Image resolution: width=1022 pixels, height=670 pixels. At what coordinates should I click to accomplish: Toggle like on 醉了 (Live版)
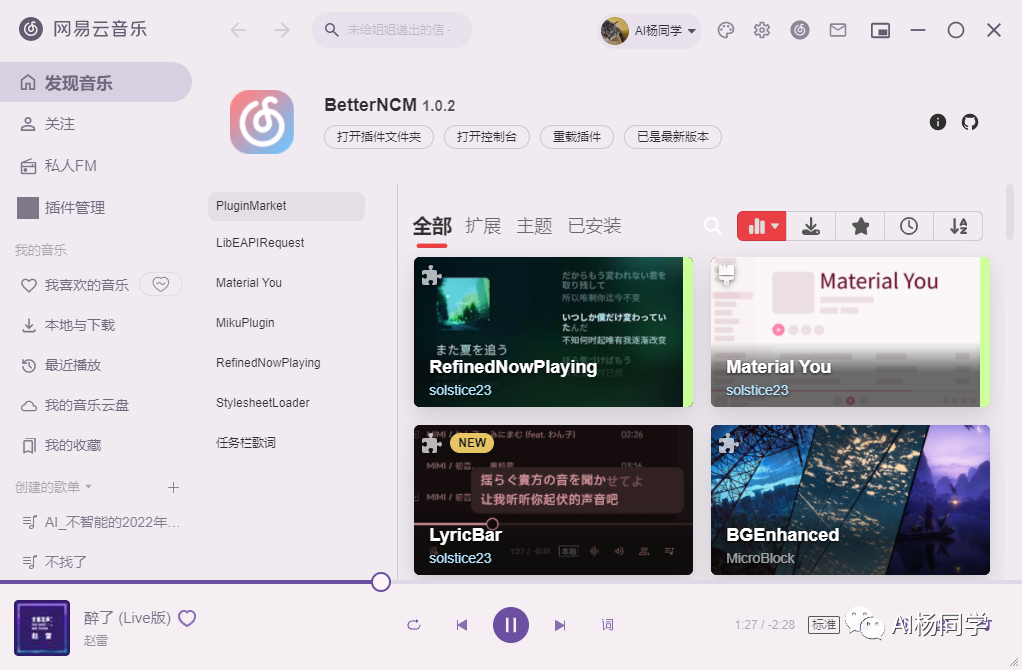pos(187,618)
